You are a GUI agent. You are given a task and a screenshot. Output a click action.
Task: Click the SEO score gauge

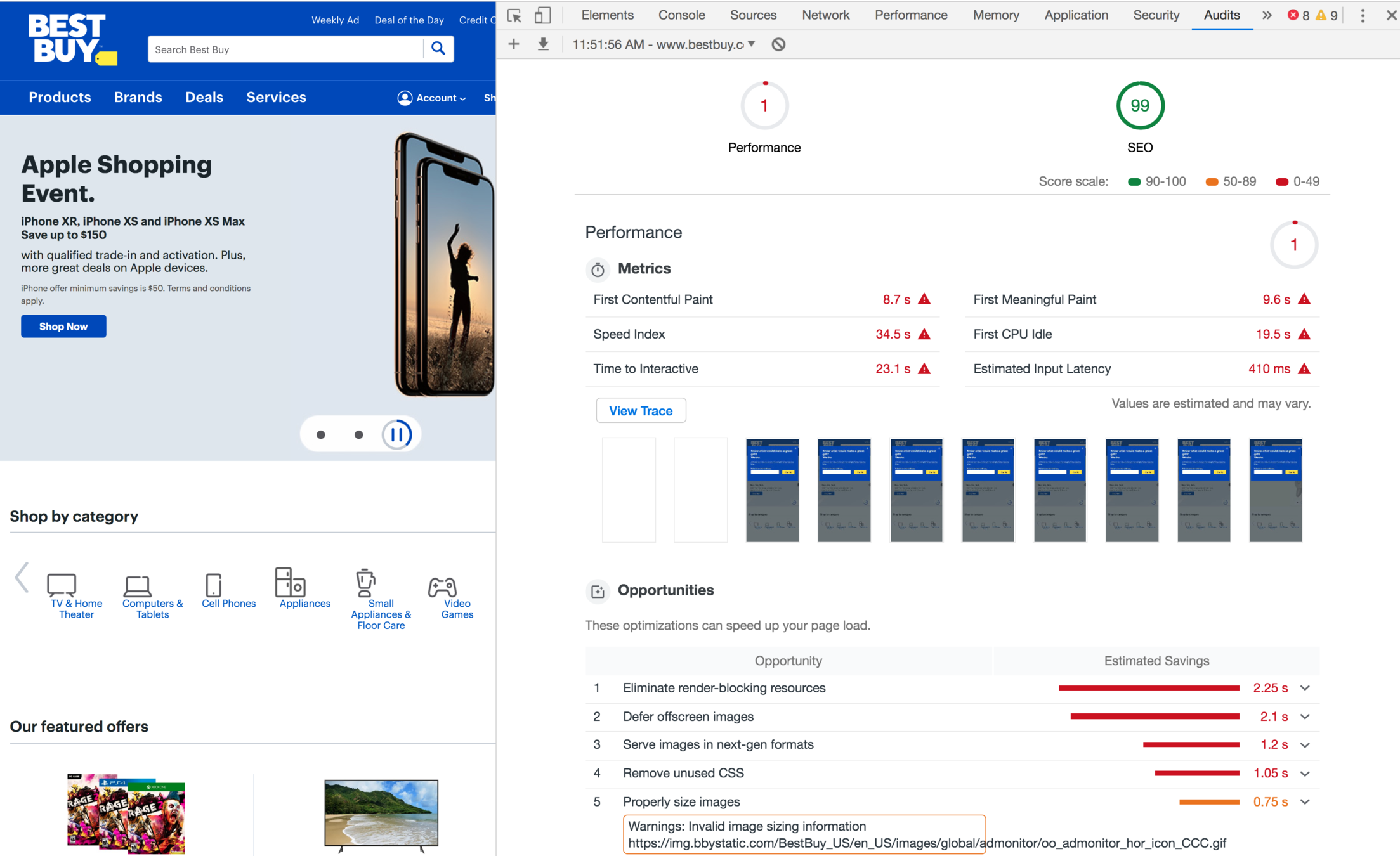click(x=1139, y=106)
